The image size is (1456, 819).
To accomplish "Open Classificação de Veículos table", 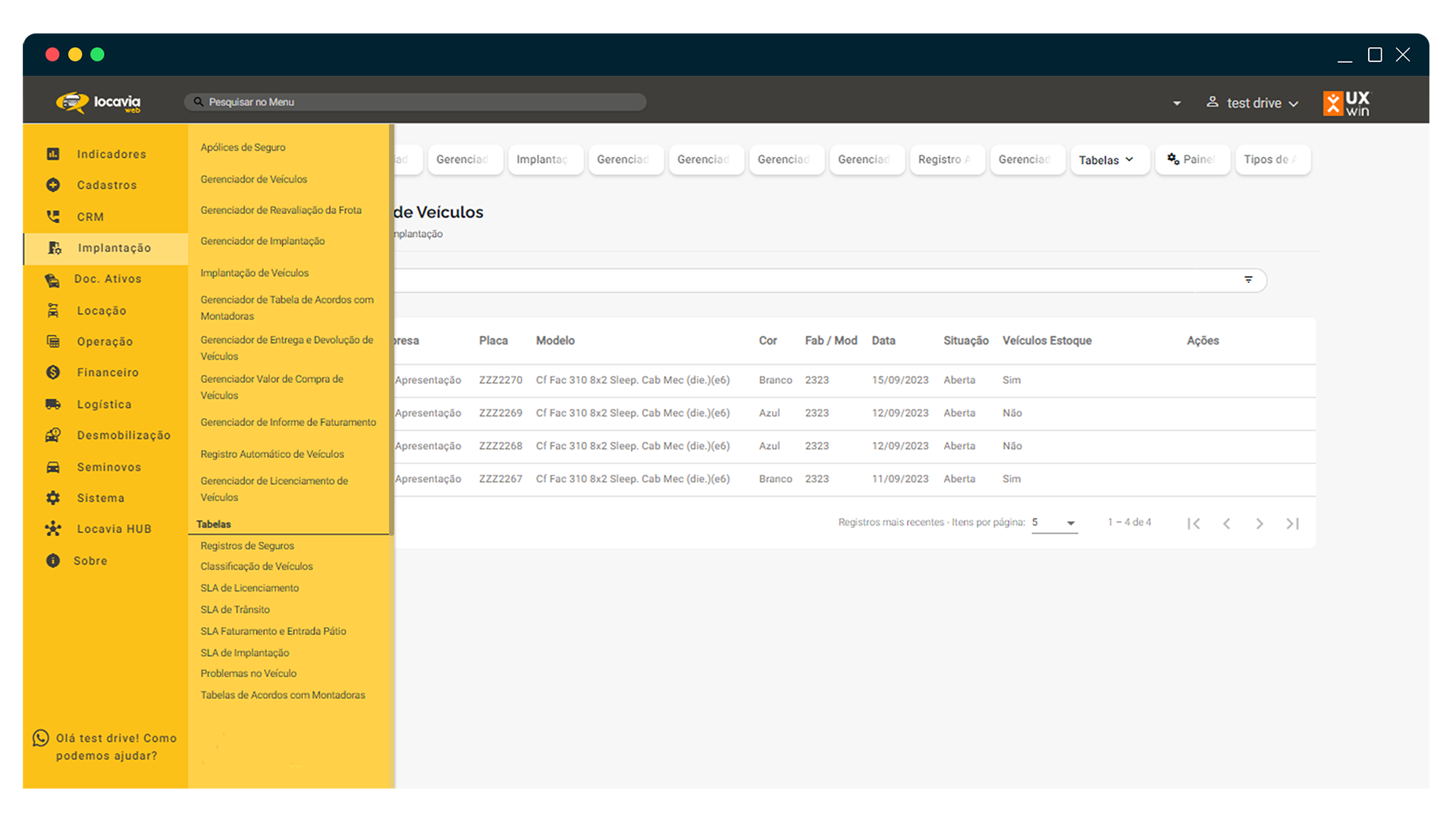I will tap(256, 566).
